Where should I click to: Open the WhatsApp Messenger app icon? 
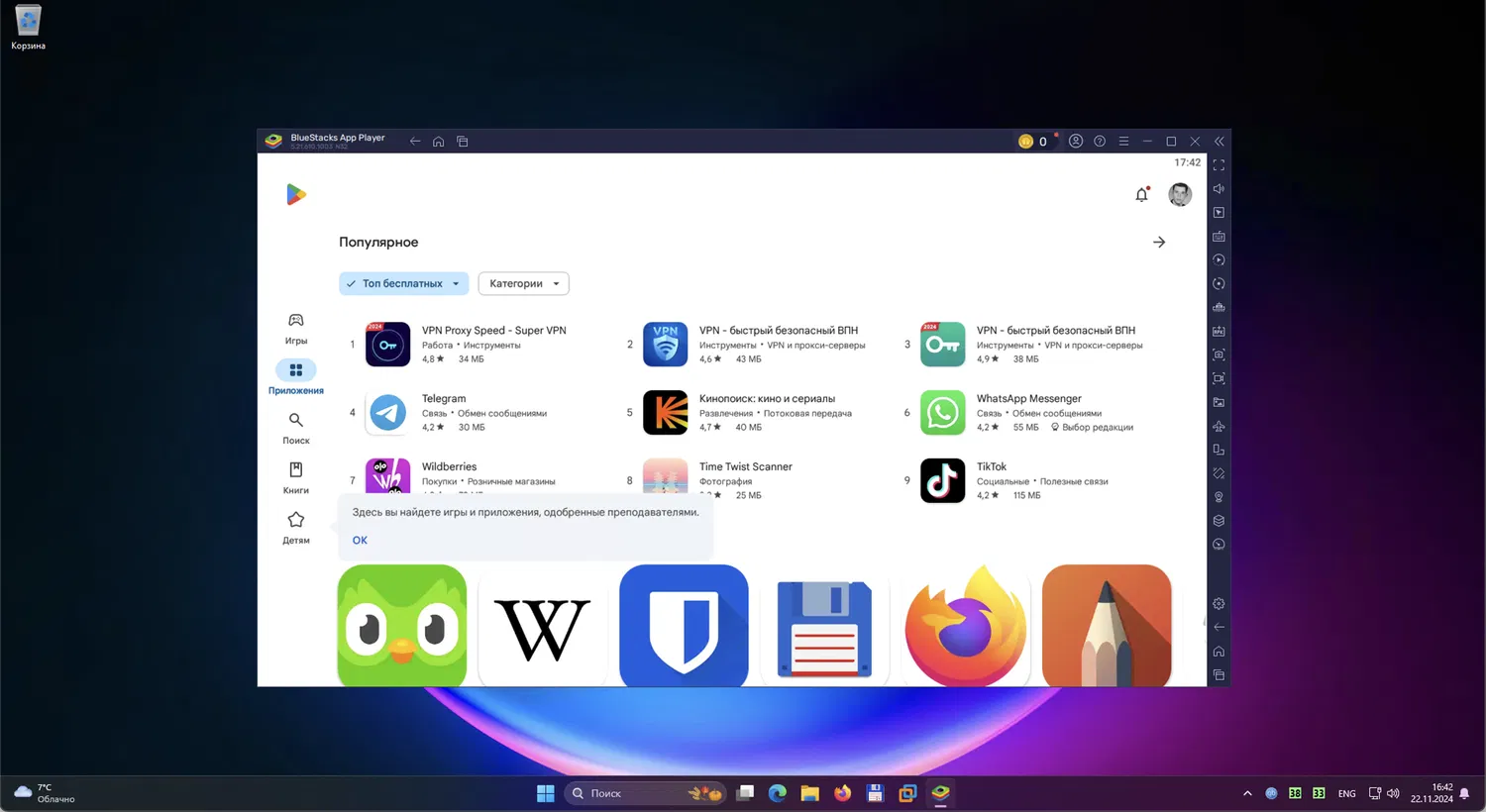pos(941,413)
